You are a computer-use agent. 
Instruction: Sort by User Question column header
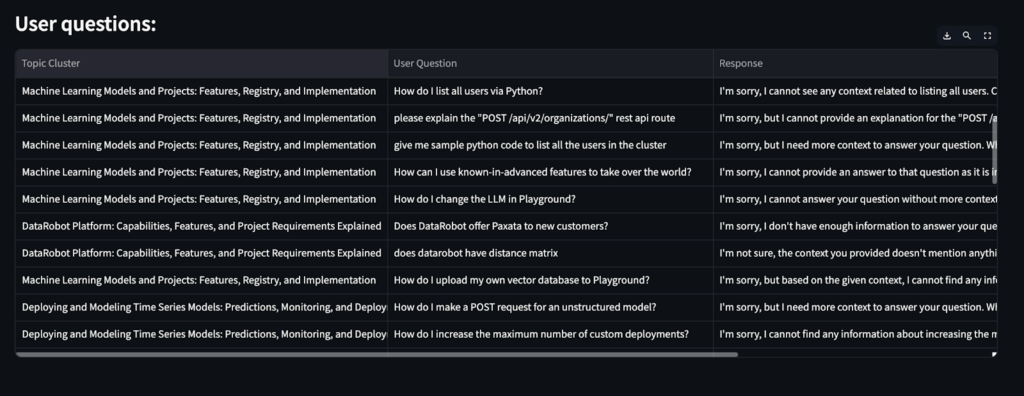point(551,63)
